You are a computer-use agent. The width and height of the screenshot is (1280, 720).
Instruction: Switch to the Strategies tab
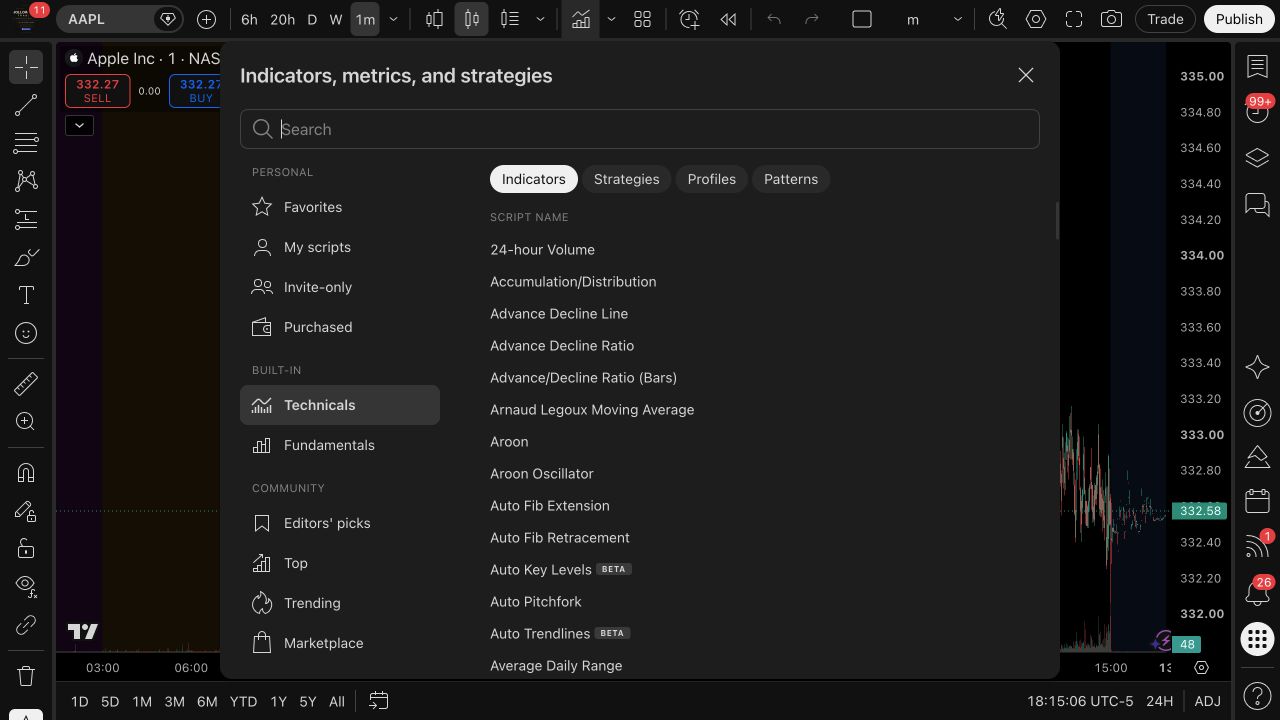(626, 179)
